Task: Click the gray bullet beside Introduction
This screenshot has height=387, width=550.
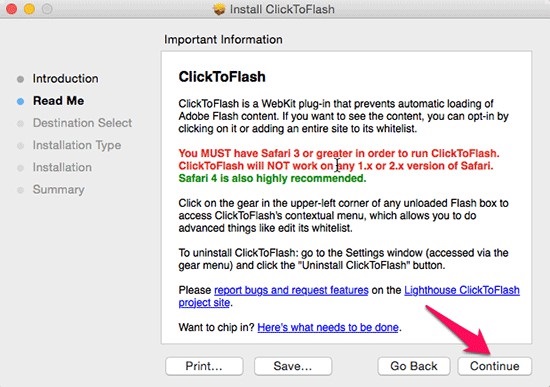Action: (x=20, y=79)
